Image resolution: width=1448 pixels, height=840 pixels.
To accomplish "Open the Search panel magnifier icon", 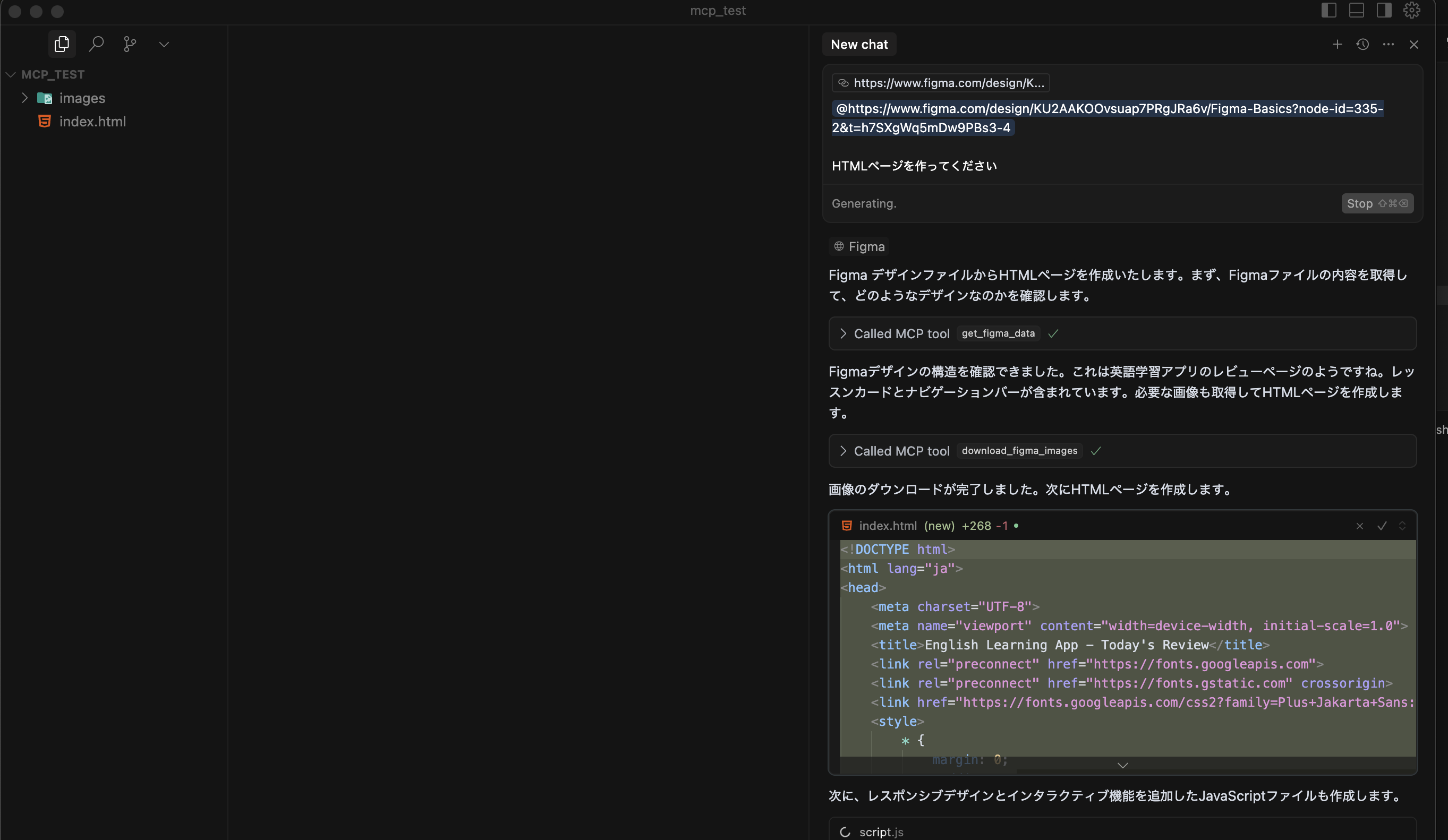I will tap(96, 44).
